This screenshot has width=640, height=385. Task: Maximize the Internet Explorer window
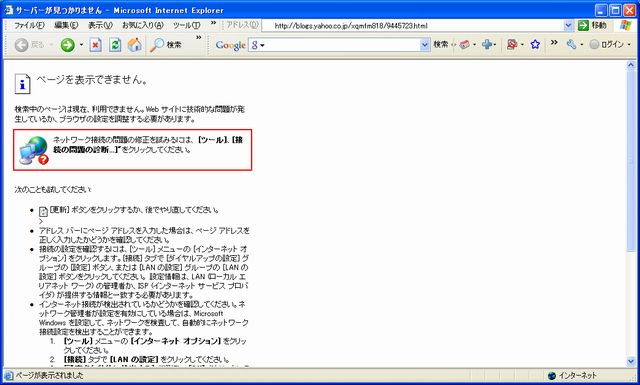[615, 10]
